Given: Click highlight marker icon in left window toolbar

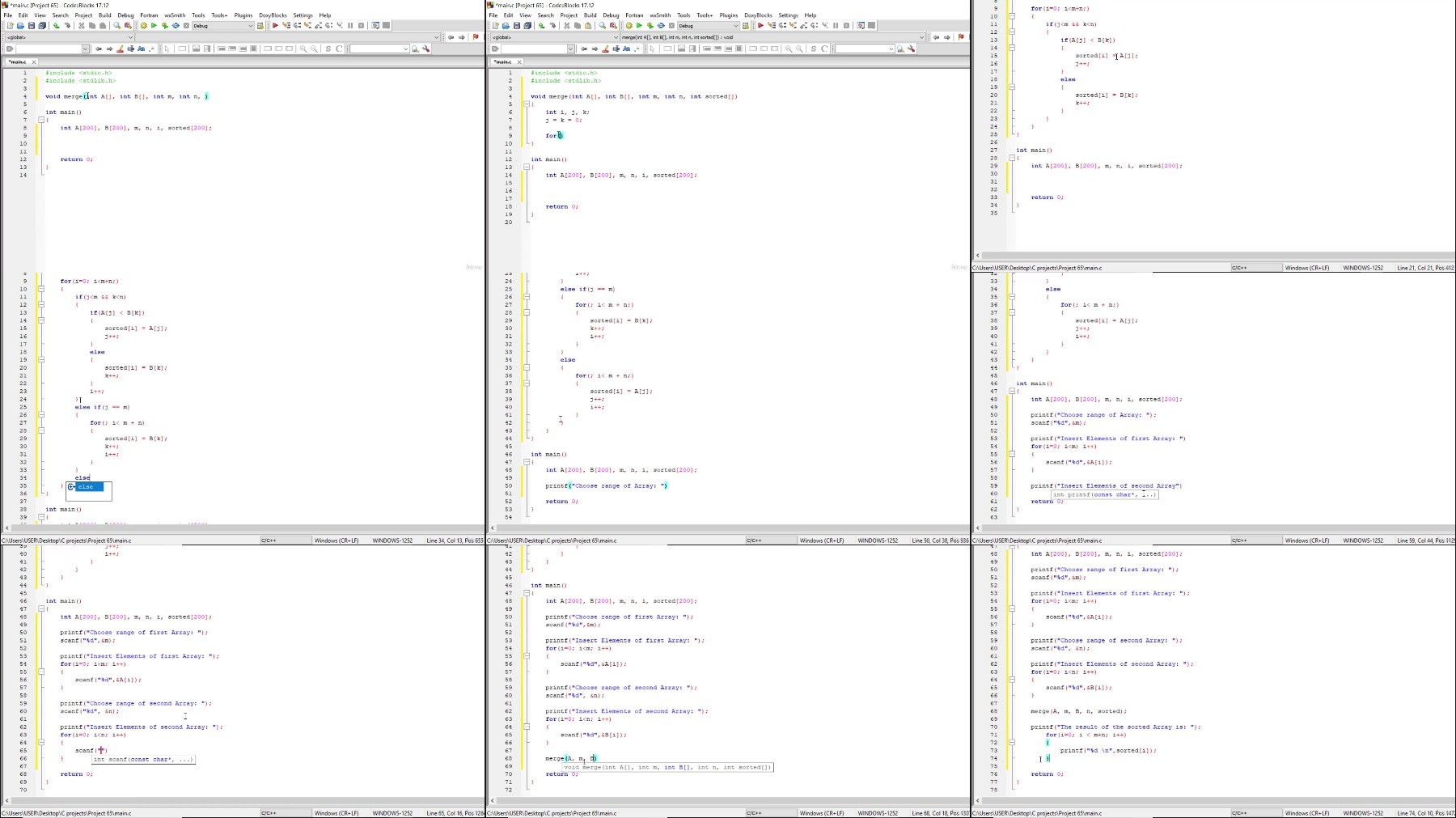Looking at the screenshot, I should [x=120, y=49].
